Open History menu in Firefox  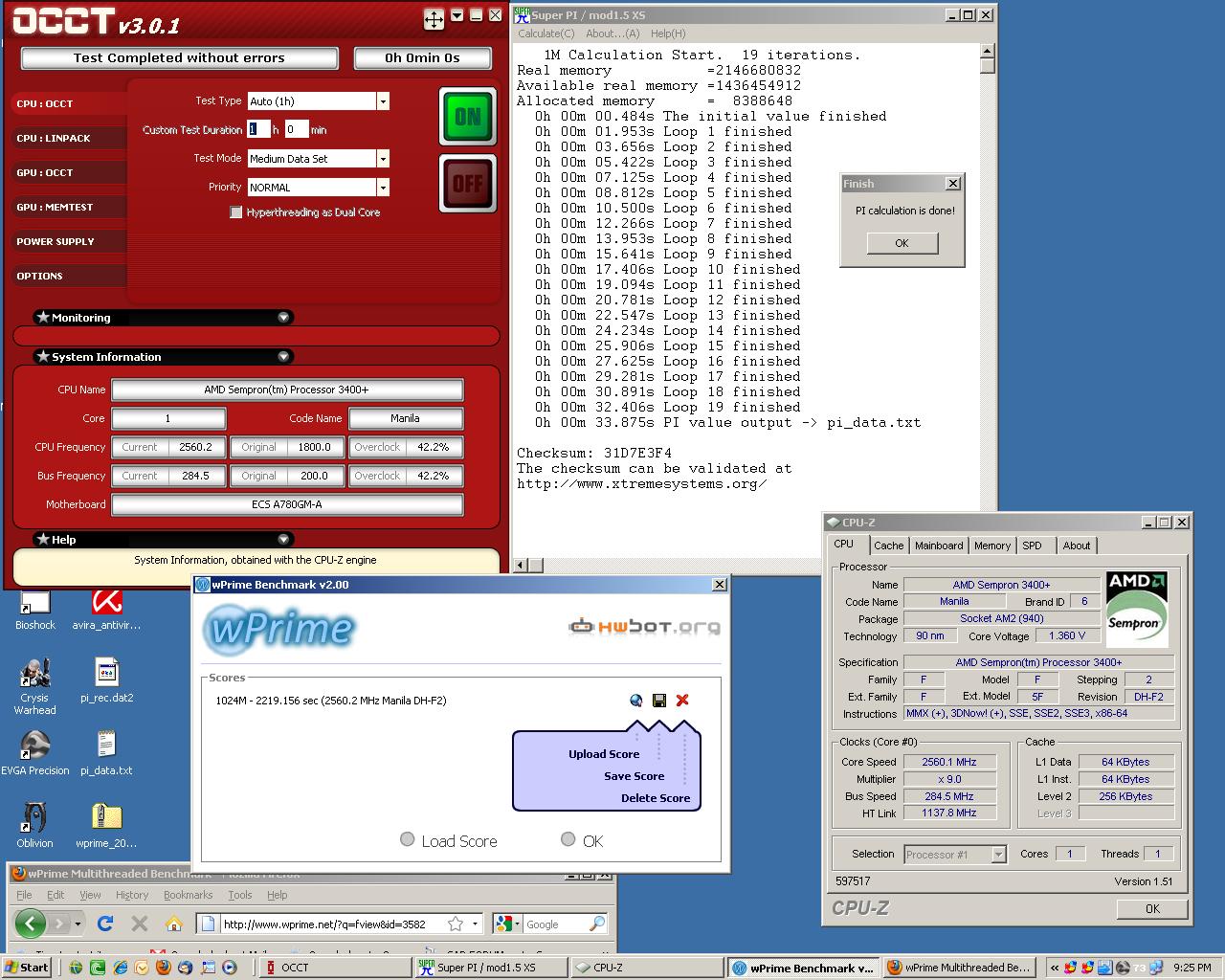point(132,895)
